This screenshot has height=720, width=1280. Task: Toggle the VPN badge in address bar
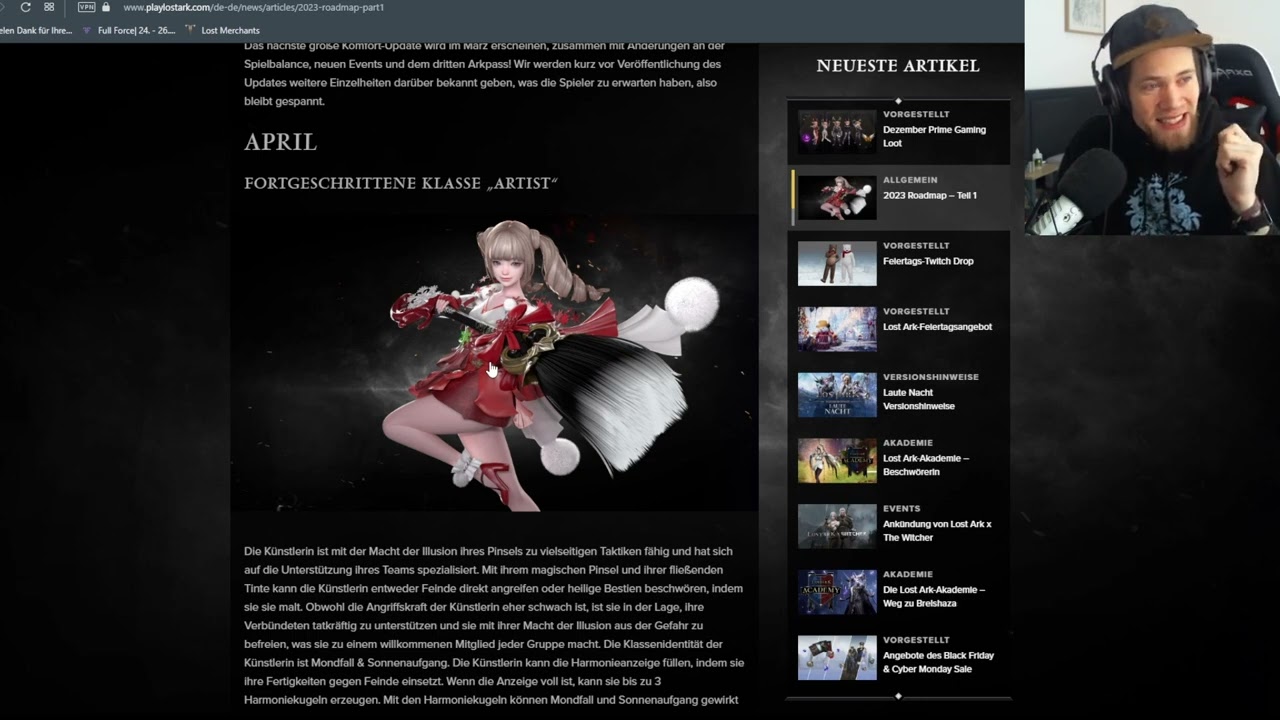click(x=86, y=7)
